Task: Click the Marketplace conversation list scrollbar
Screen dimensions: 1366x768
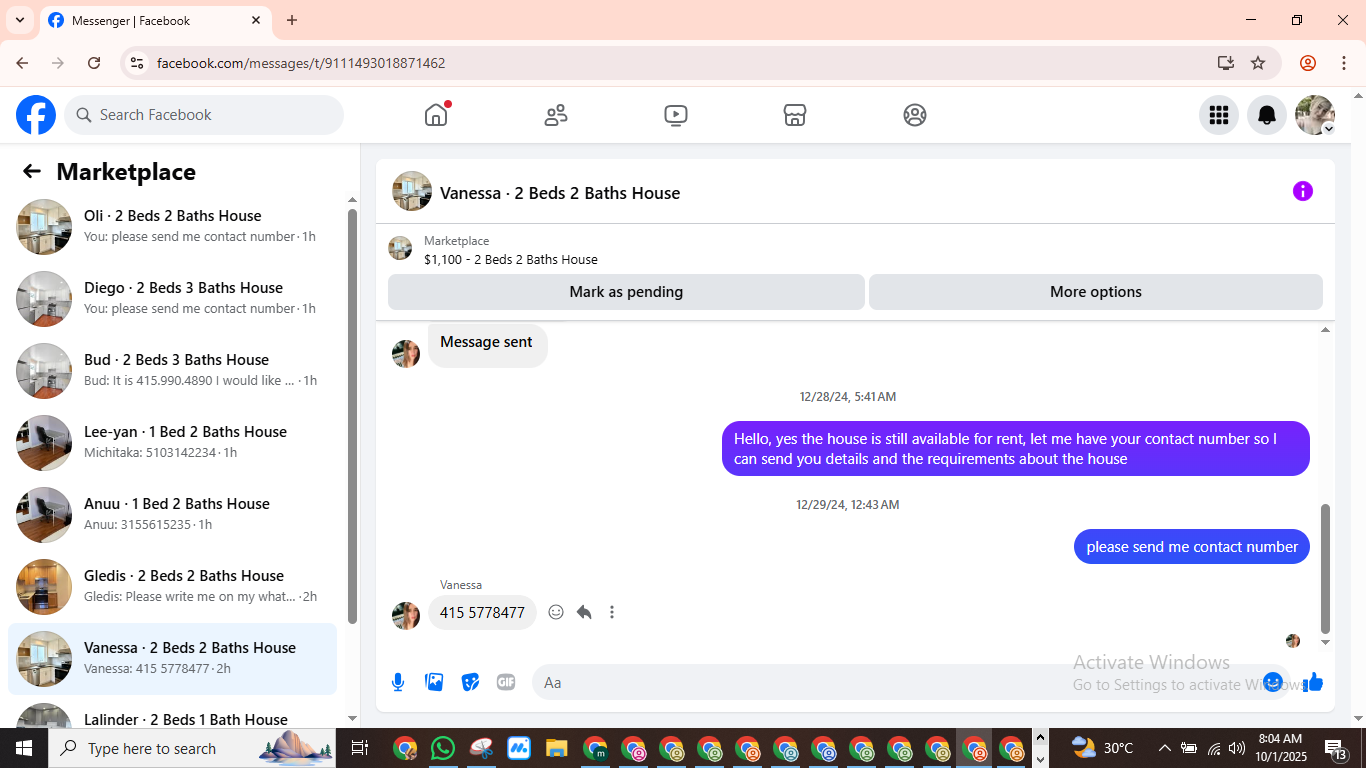Action: (x=352, y=415)
